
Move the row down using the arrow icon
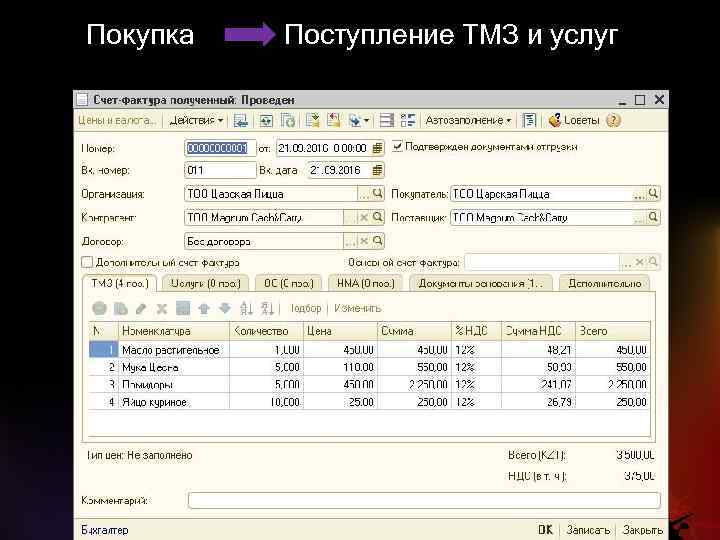click(x=225, y=308)
